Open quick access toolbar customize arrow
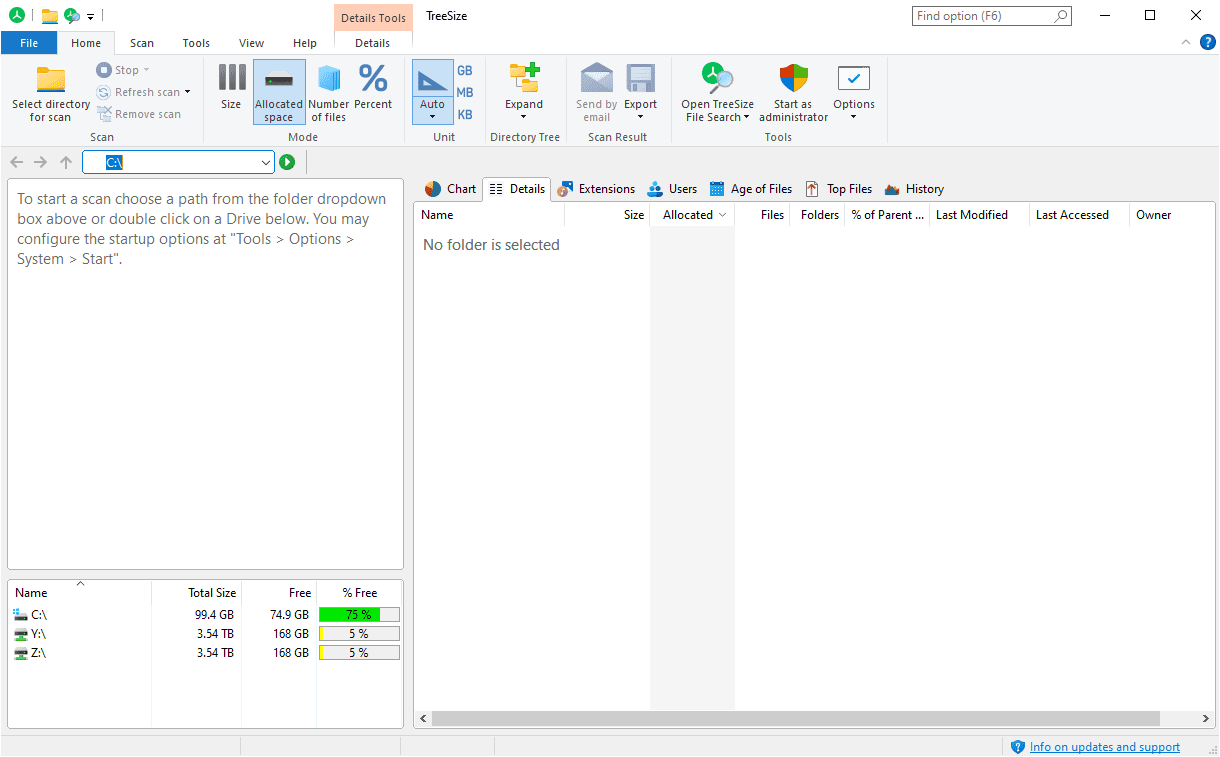The image size is (1220, 757). (x=90, y=16)
